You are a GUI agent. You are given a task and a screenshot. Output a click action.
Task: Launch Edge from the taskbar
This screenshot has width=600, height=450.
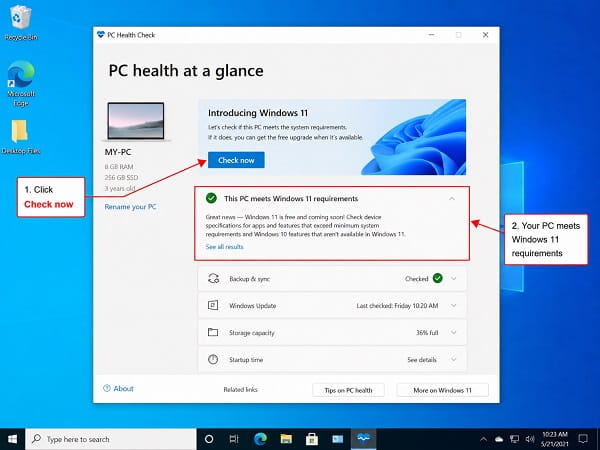(261, 439)
